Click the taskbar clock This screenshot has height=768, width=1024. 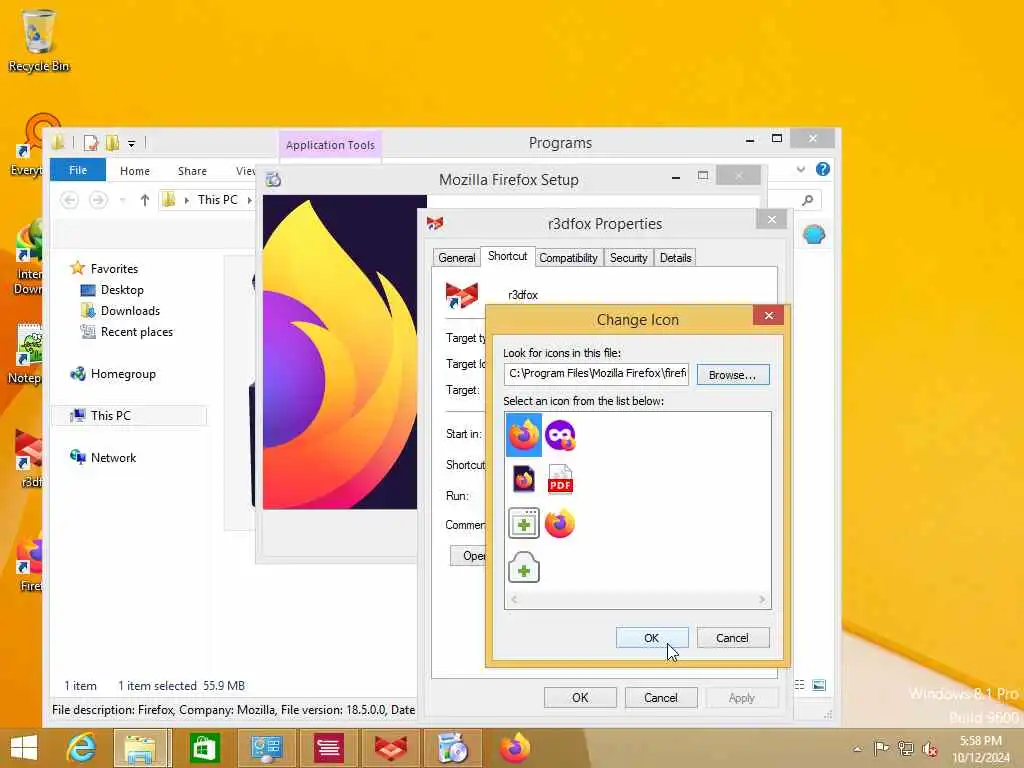pos(981,748)
